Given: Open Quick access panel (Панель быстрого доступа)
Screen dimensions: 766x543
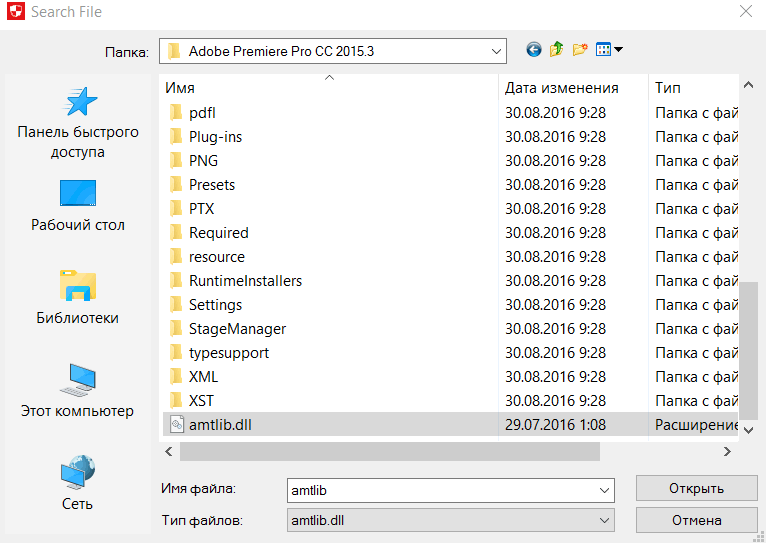Looking at the screenshot, I should tap(78, 123).
